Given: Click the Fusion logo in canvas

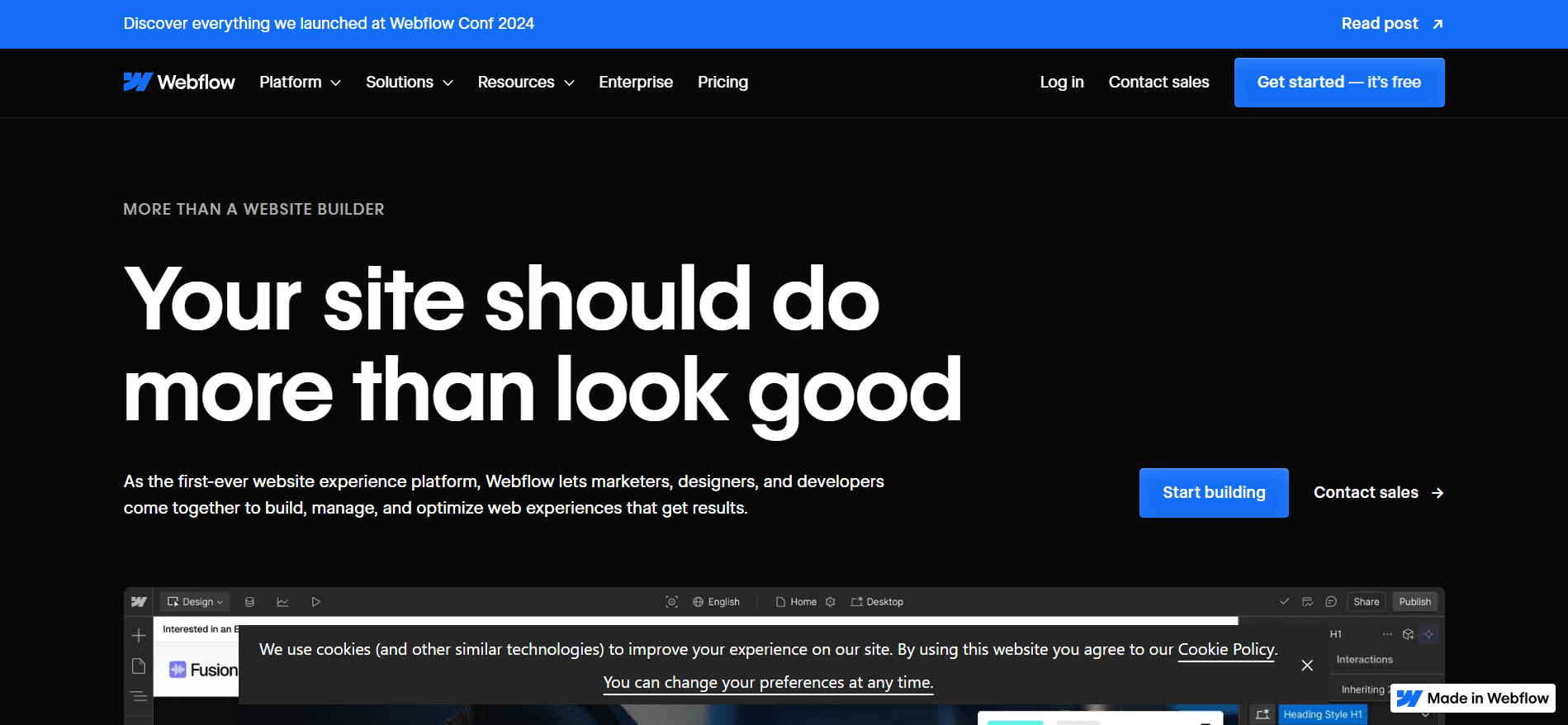Looking at the screenshot, I should click(x=203, y=670).
